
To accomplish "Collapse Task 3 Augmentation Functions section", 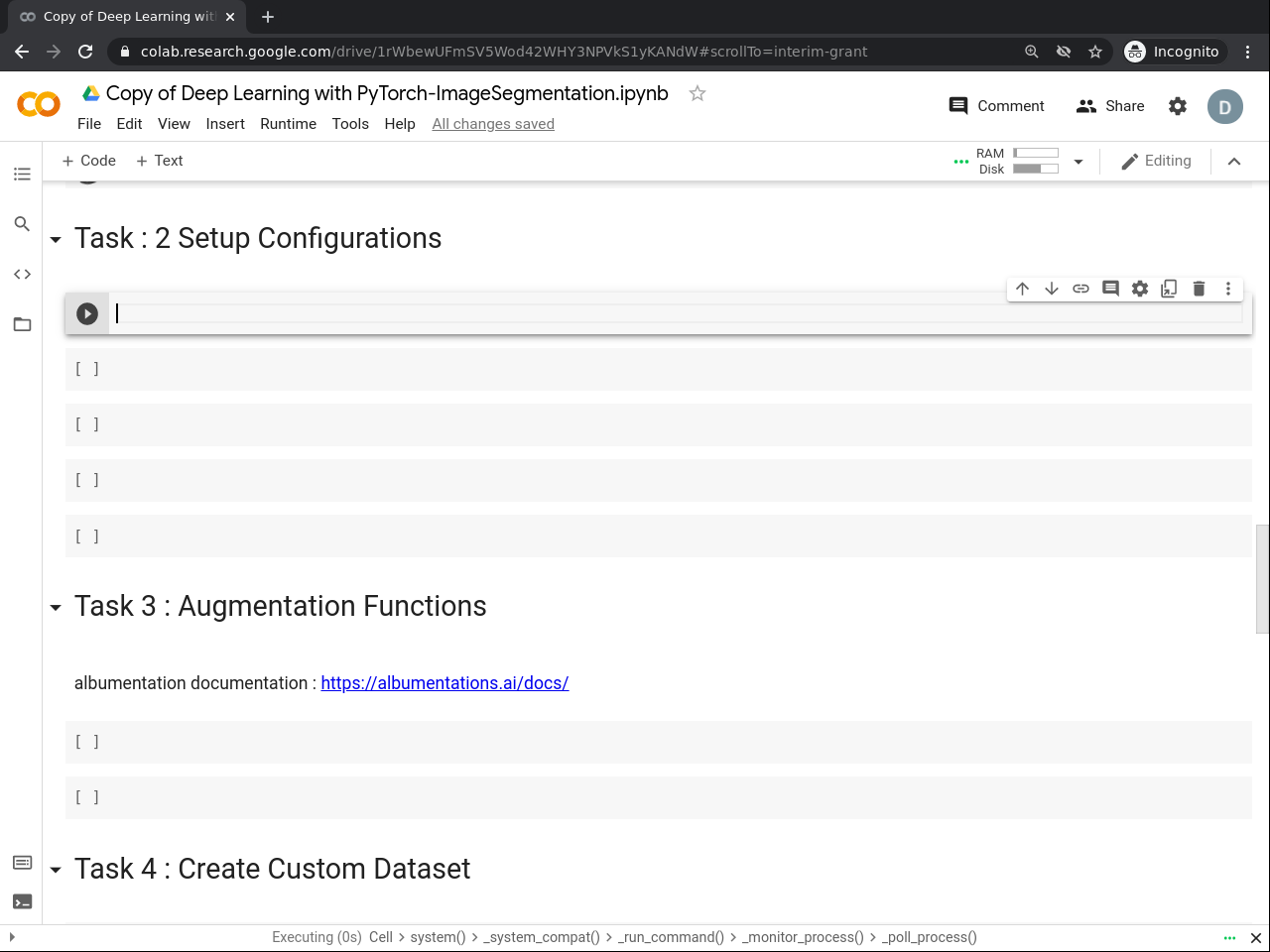I will (x=56, y=608).
